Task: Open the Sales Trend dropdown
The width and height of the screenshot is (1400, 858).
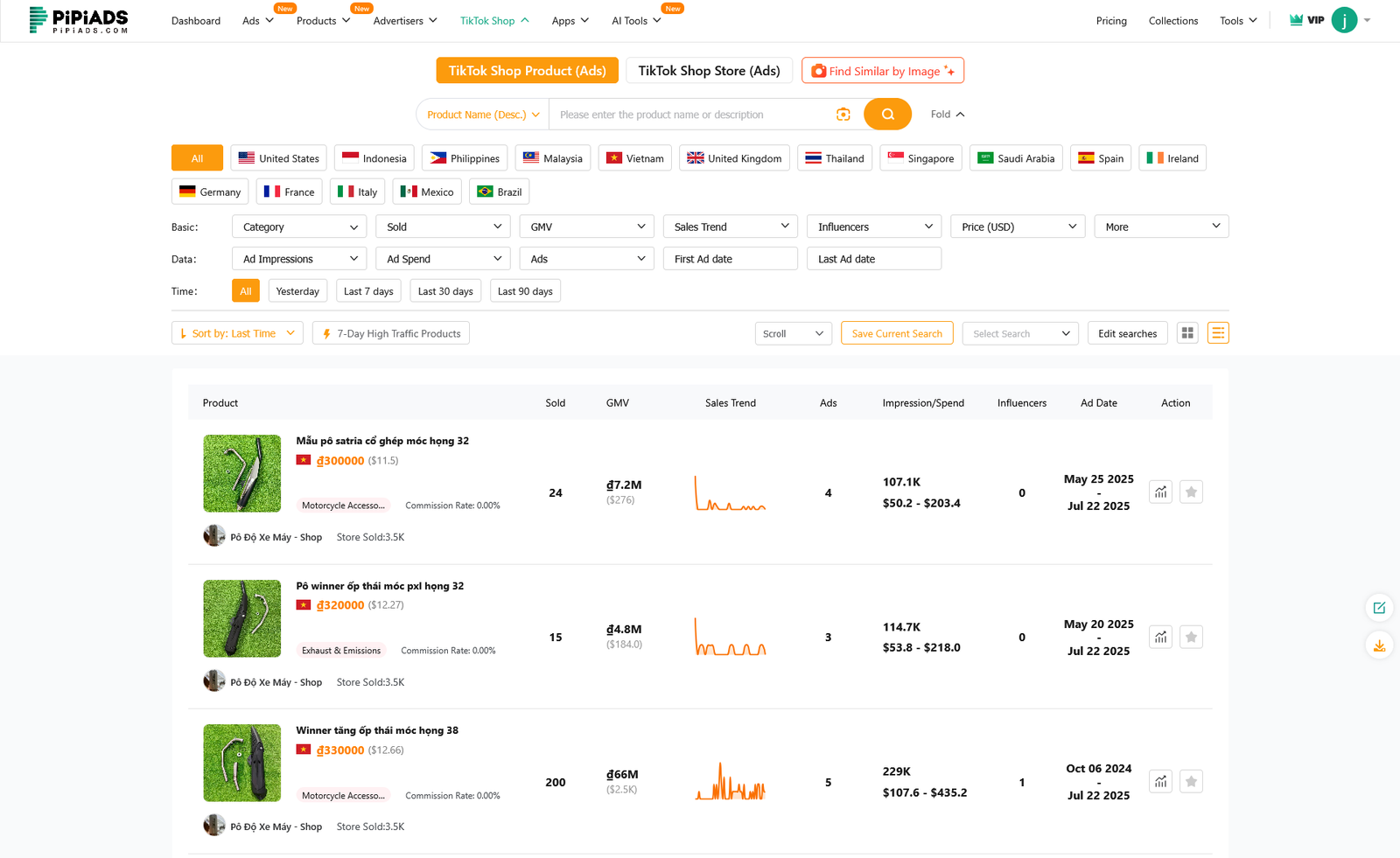Action: tap(730, 227)
